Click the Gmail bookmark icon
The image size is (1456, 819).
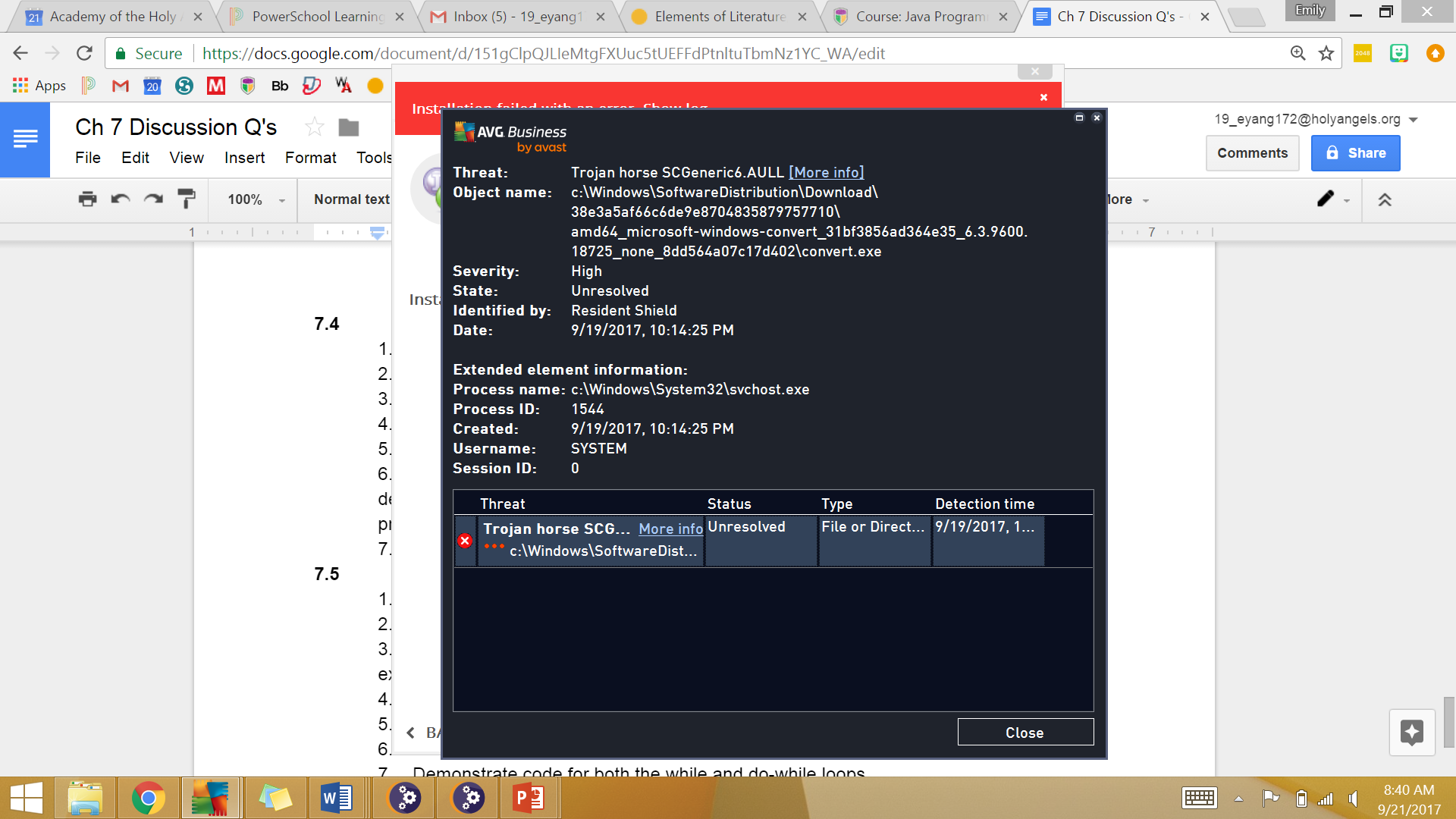(121, 86)
